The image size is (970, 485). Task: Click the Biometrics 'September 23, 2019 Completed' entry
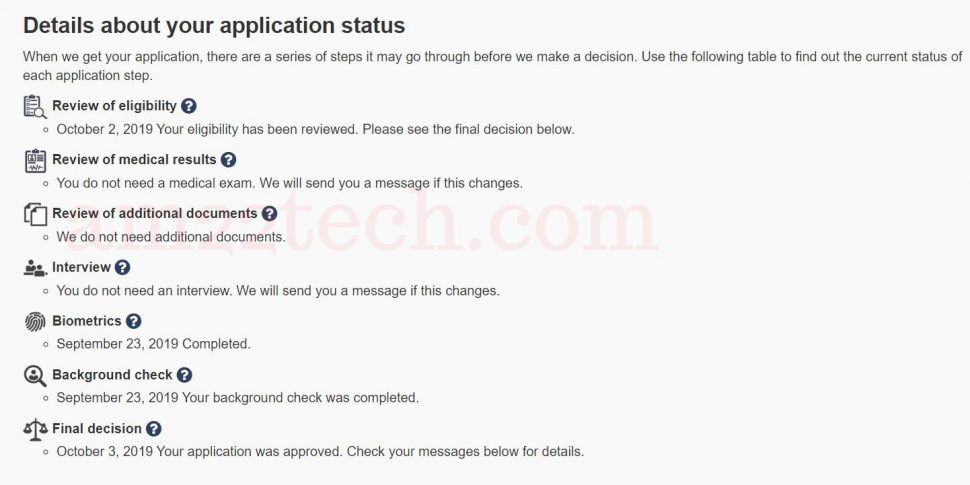click(153, 344)
